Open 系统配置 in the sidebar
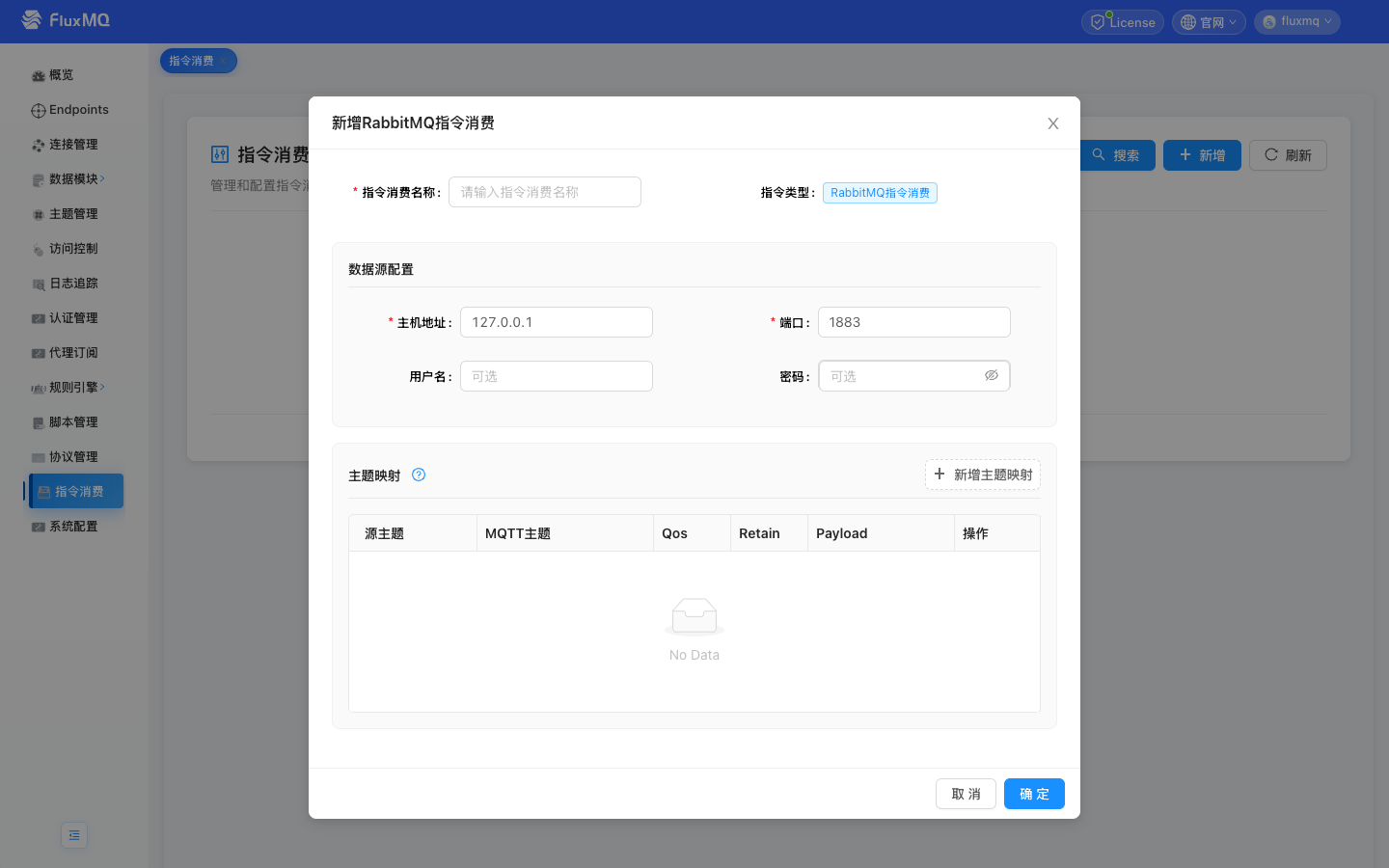 coord(74,527)
